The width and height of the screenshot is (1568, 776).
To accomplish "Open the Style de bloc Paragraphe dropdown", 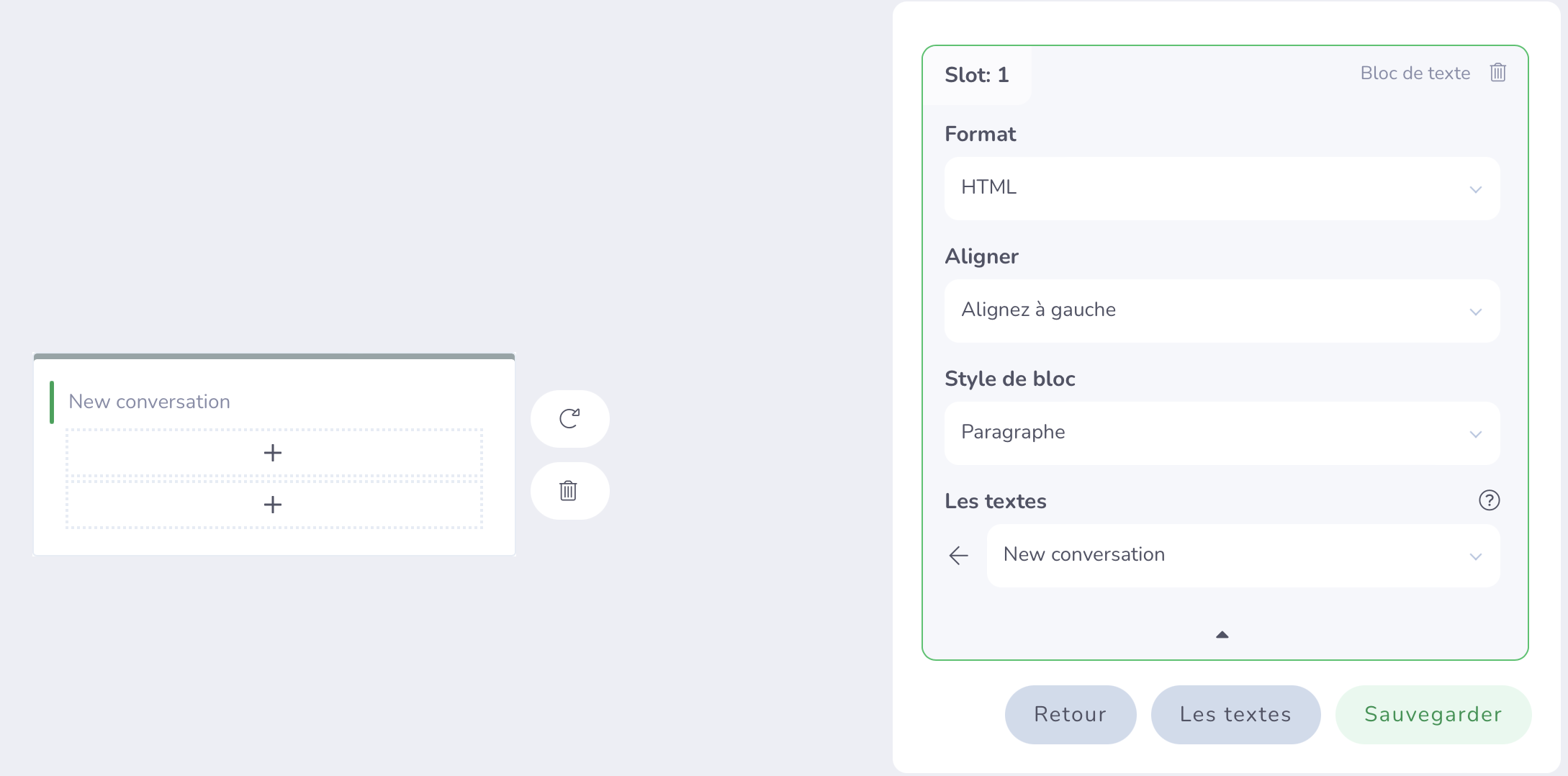I will click(x=1222, y=433).
